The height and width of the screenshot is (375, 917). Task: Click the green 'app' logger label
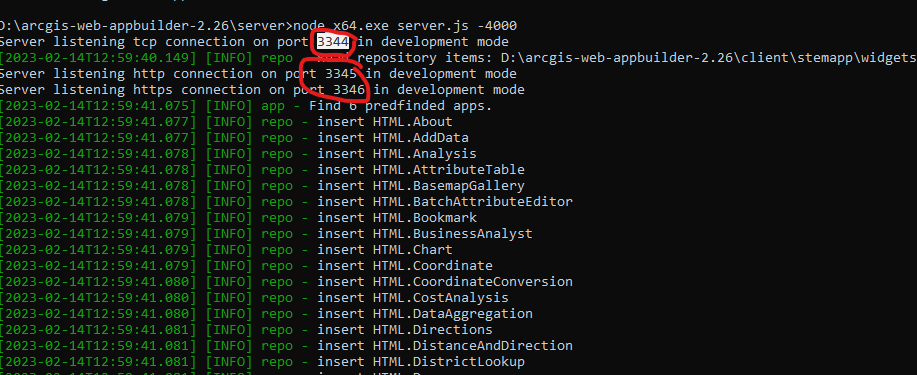[273, 106]
